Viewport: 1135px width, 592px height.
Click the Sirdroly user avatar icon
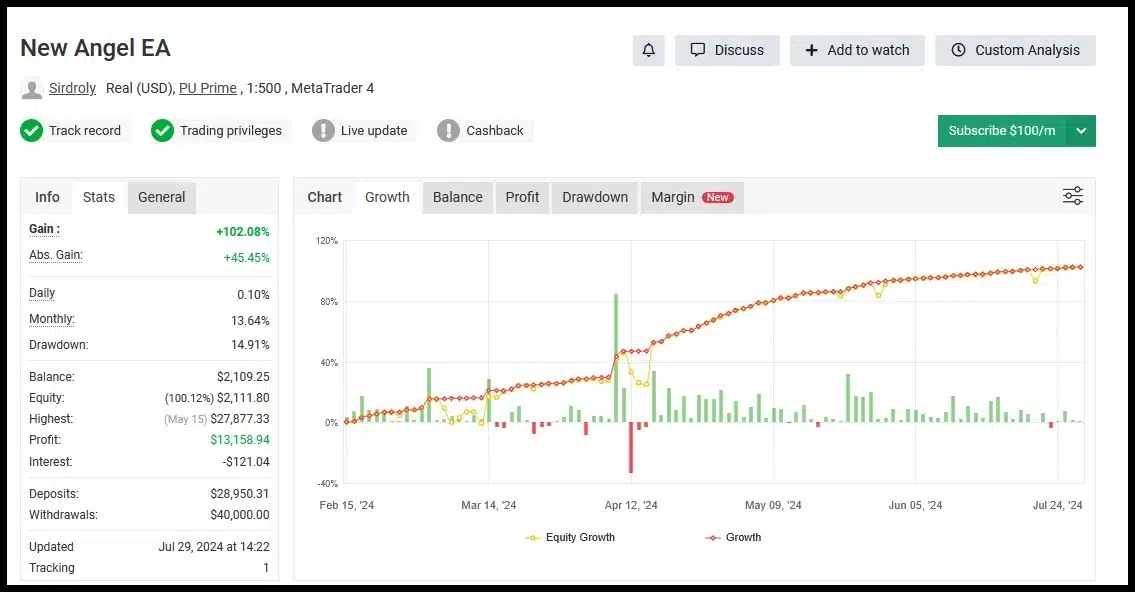pyautogui.click(x=32, y=88)
